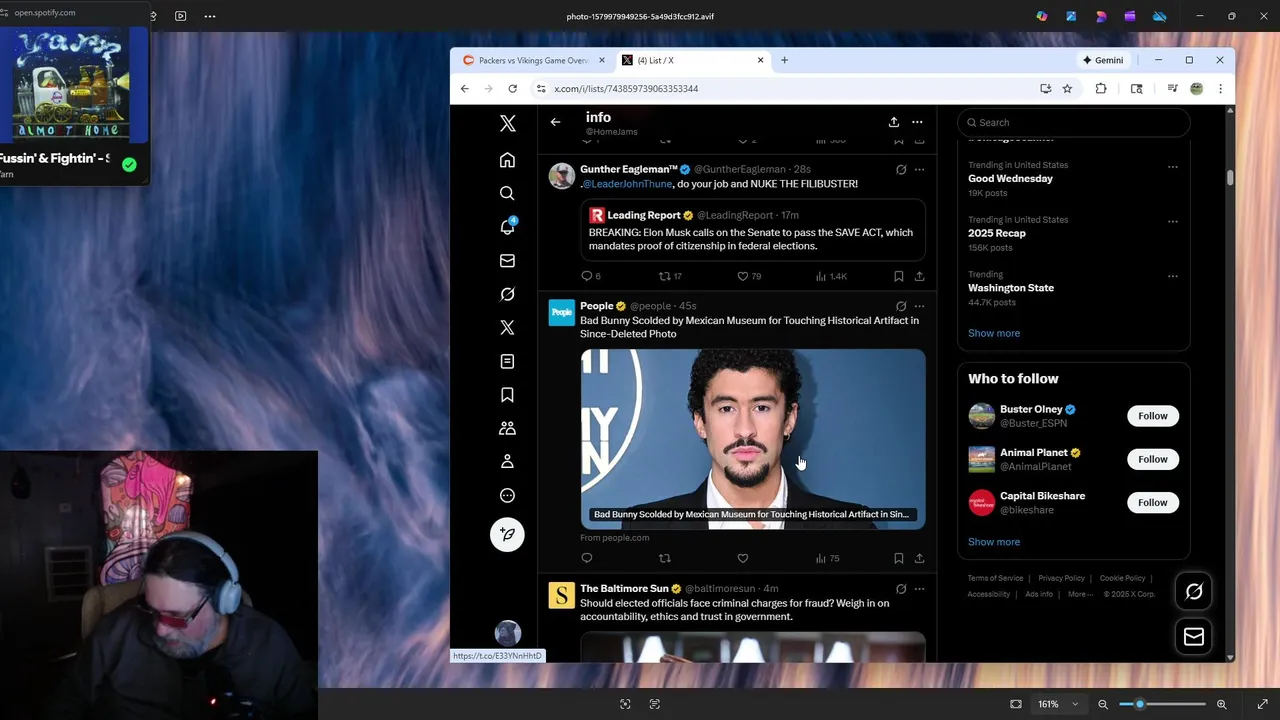Open floating Messages drawer button

(x=1194, y=637)
